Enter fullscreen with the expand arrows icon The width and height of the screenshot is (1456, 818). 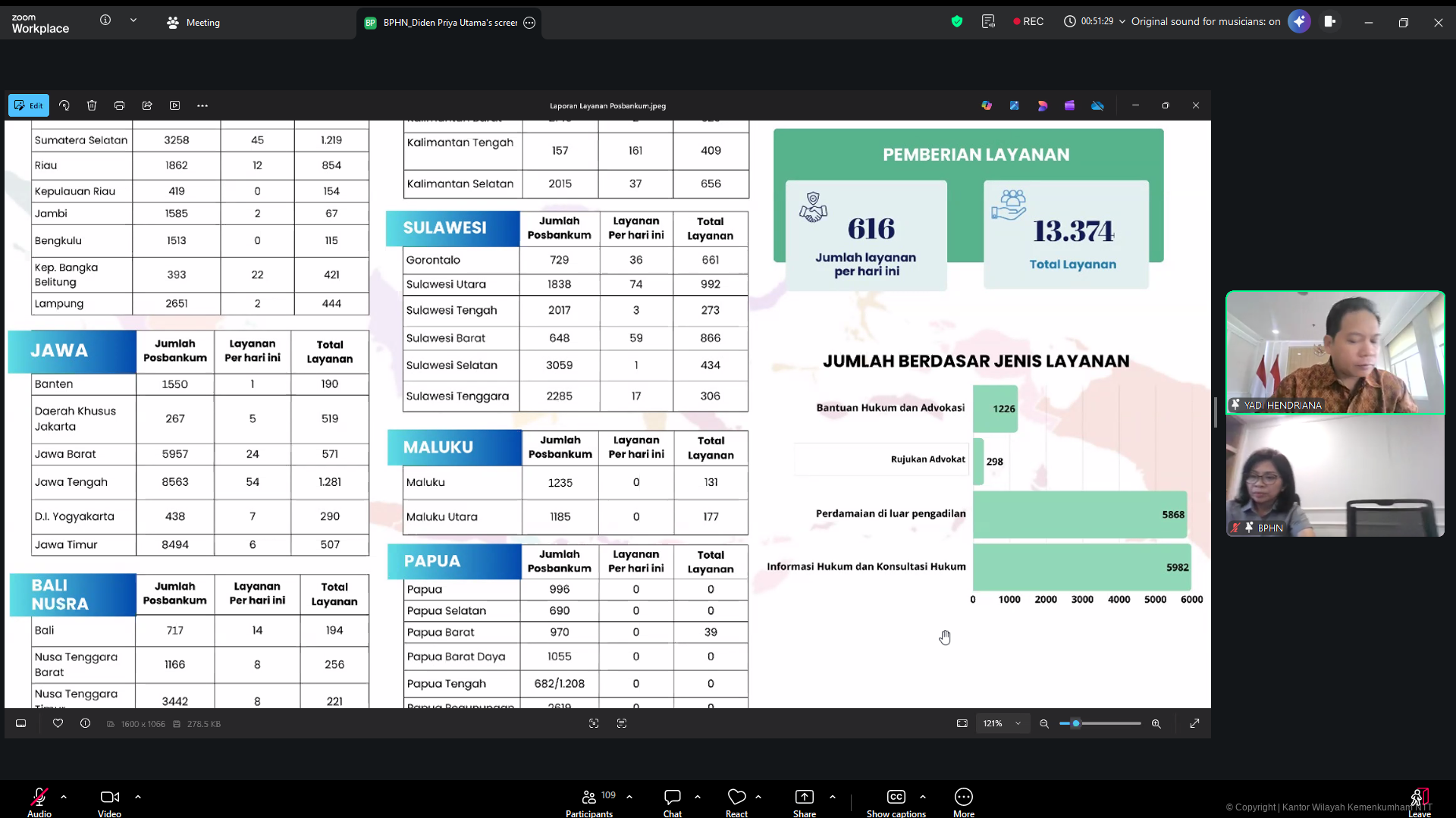[1194, 723]
